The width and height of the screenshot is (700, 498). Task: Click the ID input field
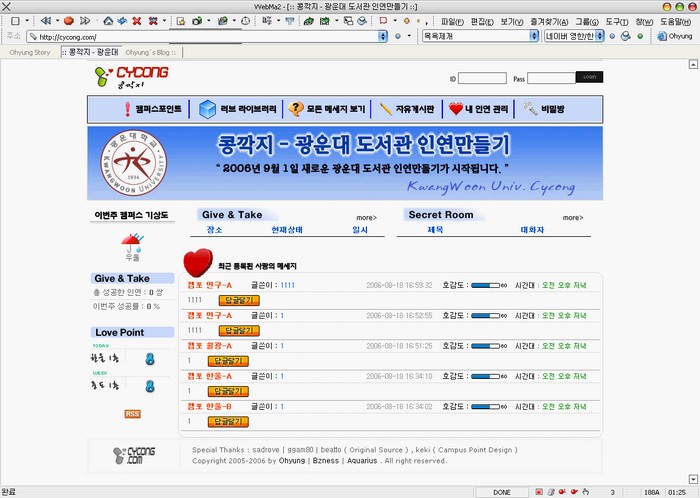482,79
